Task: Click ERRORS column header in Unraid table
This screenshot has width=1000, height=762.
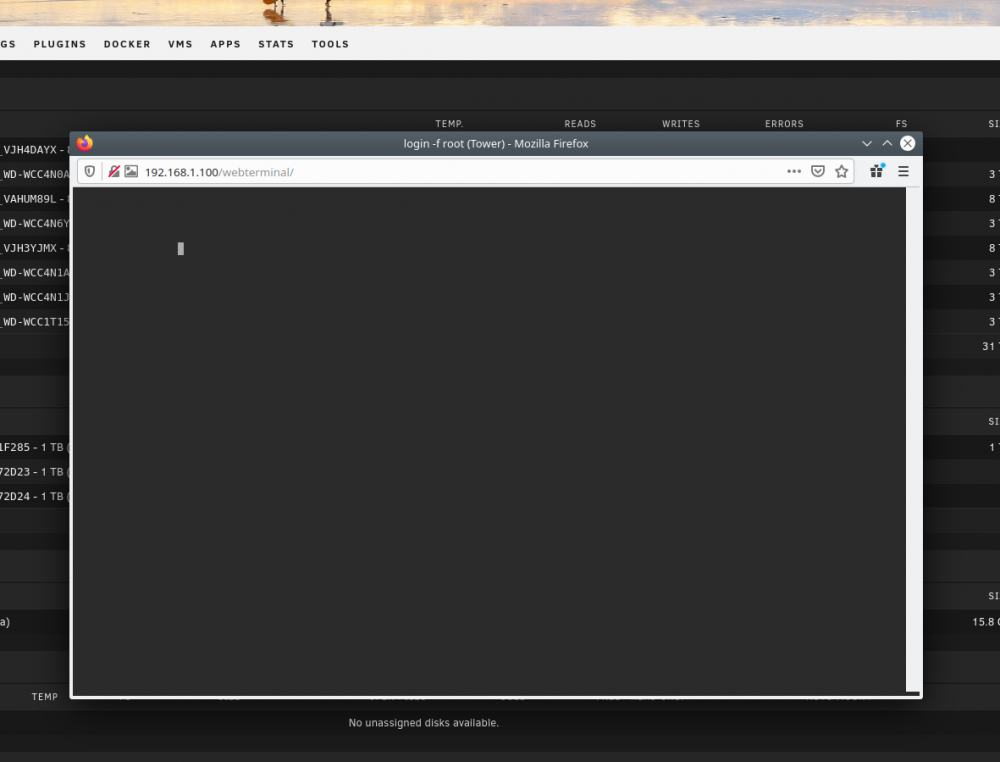Action: 784,124
